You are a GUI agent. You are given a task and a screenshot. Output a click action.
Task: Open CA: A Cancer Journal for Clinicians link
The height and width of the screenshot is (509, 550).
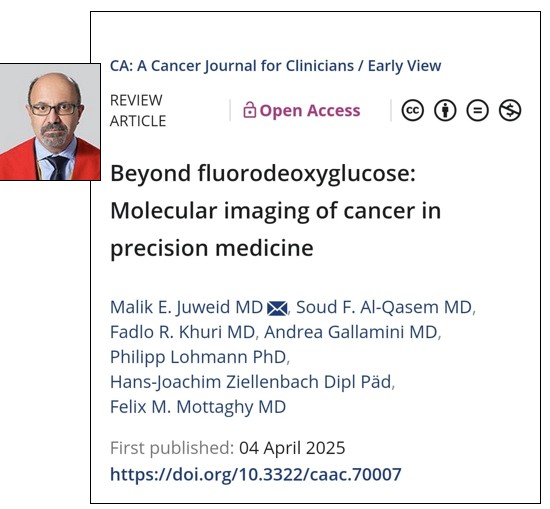(x=232, y=66)
